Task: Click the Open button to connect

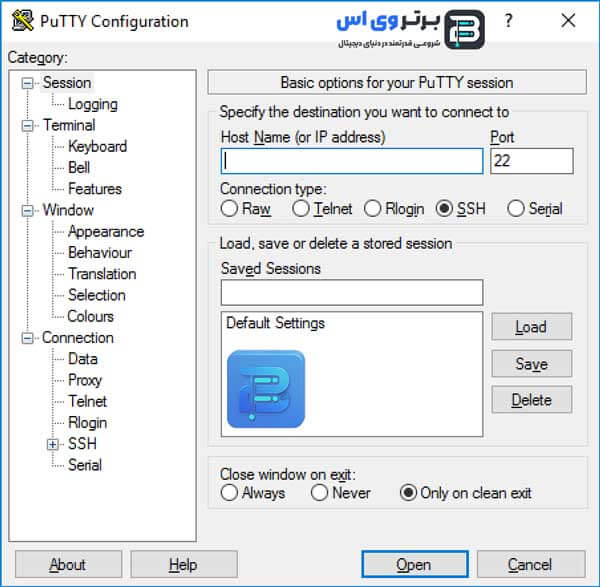Action: point(415,564)
